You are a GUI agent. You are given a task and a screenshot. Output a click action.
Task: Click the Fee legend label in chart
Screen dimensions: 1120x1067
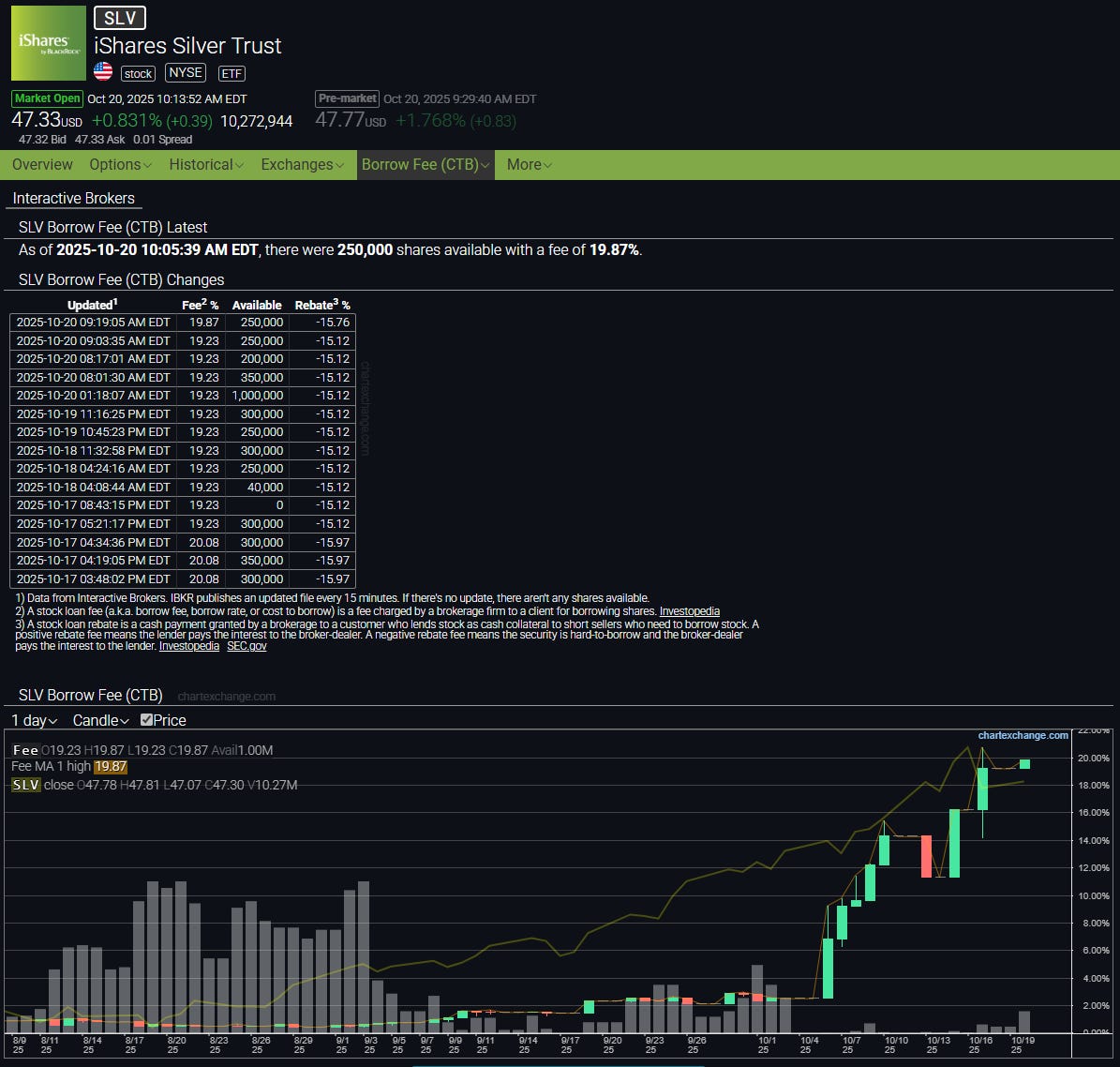(x=25, y=750)
